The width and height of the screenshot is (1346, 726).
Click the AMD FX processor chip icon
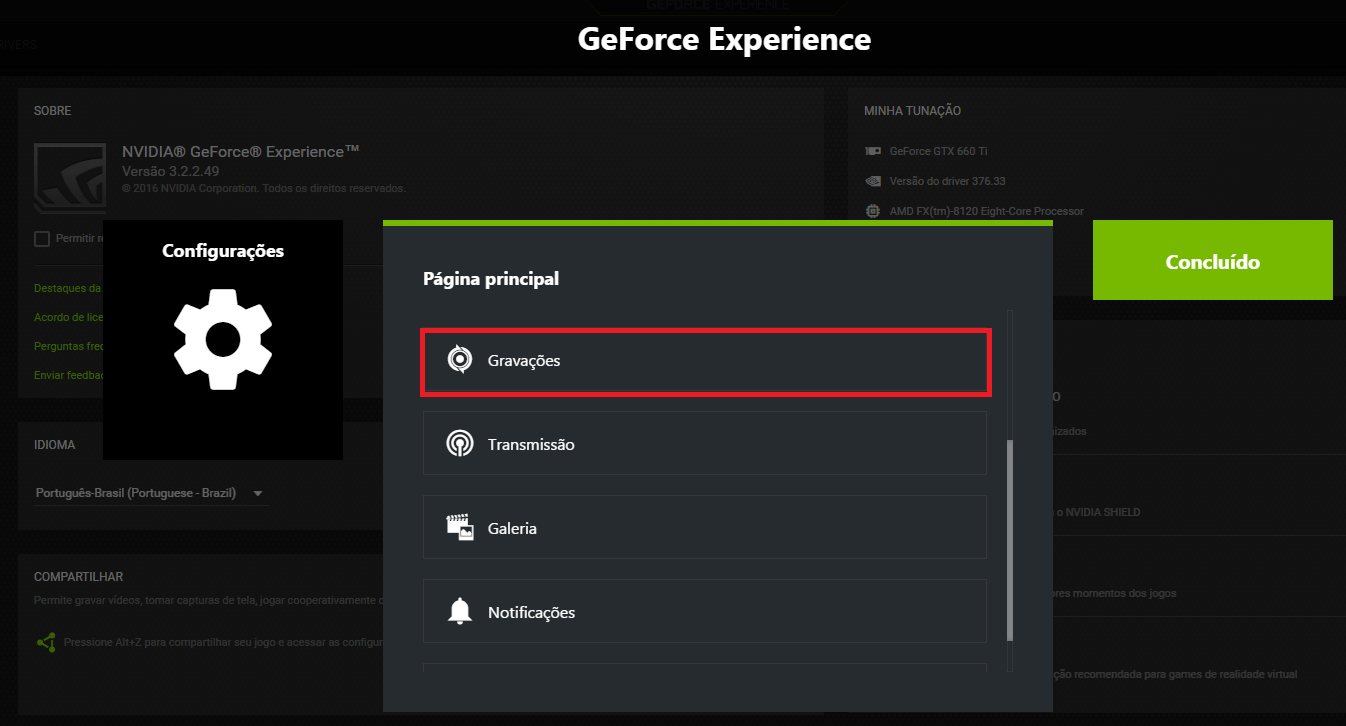tap(873, 211)
